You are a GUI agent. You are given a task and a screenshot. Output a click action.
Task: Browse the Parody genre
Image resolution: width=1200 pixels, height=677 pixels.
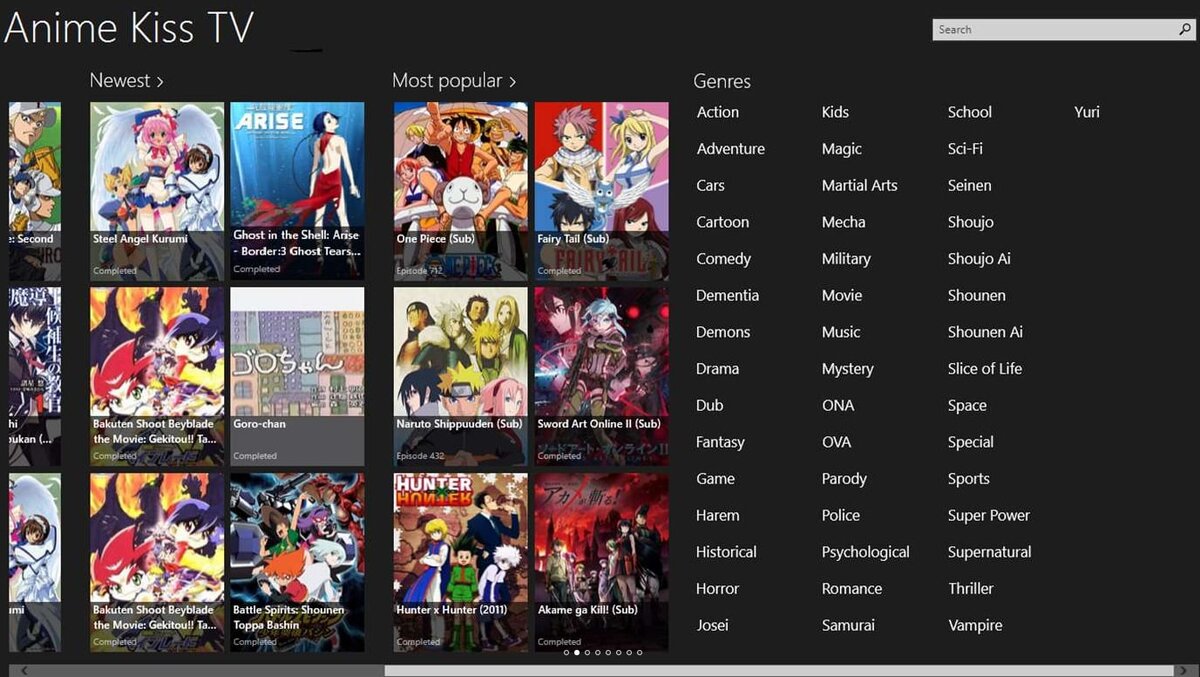[844, 479]
